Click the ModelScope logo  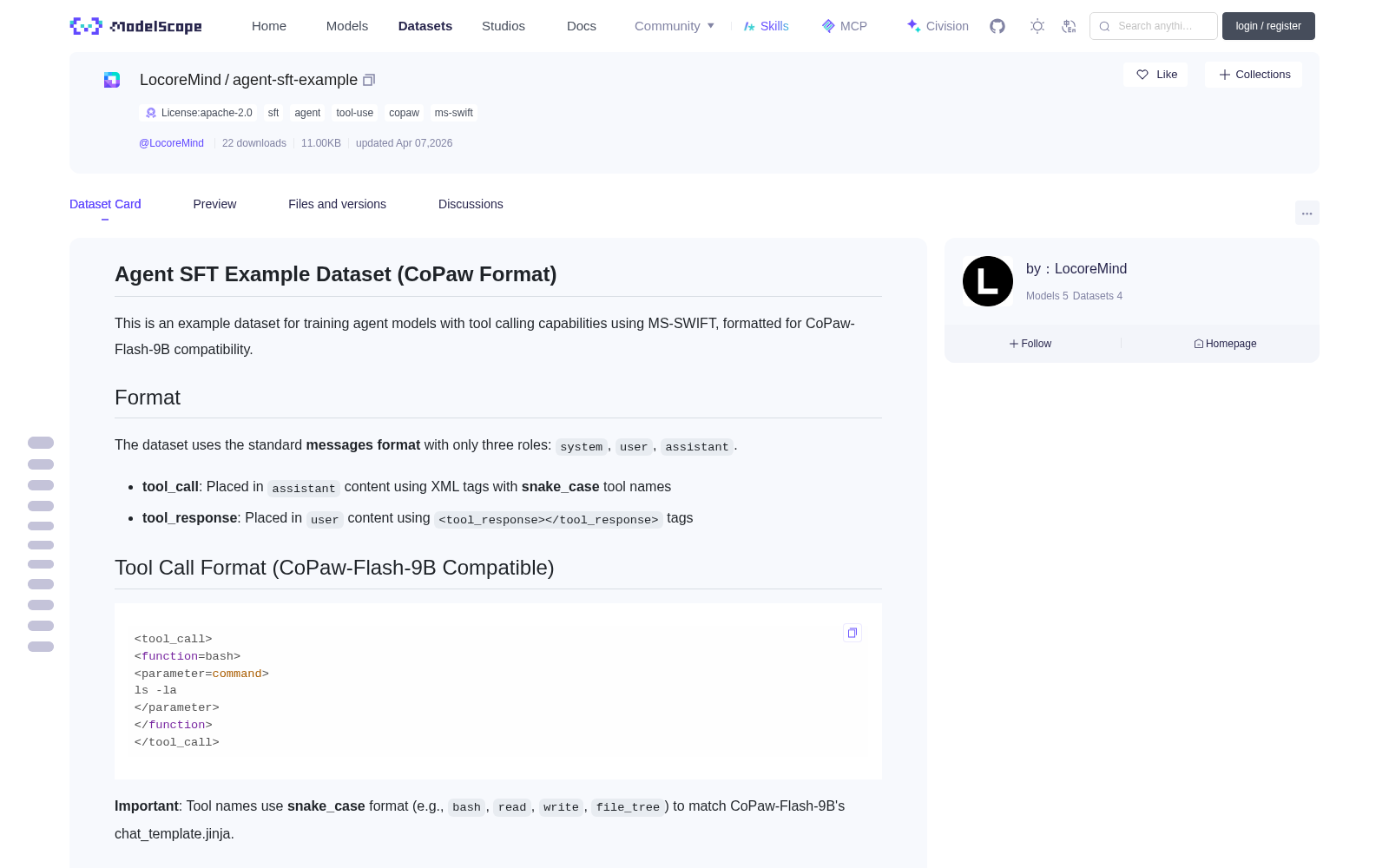(135, 26)
